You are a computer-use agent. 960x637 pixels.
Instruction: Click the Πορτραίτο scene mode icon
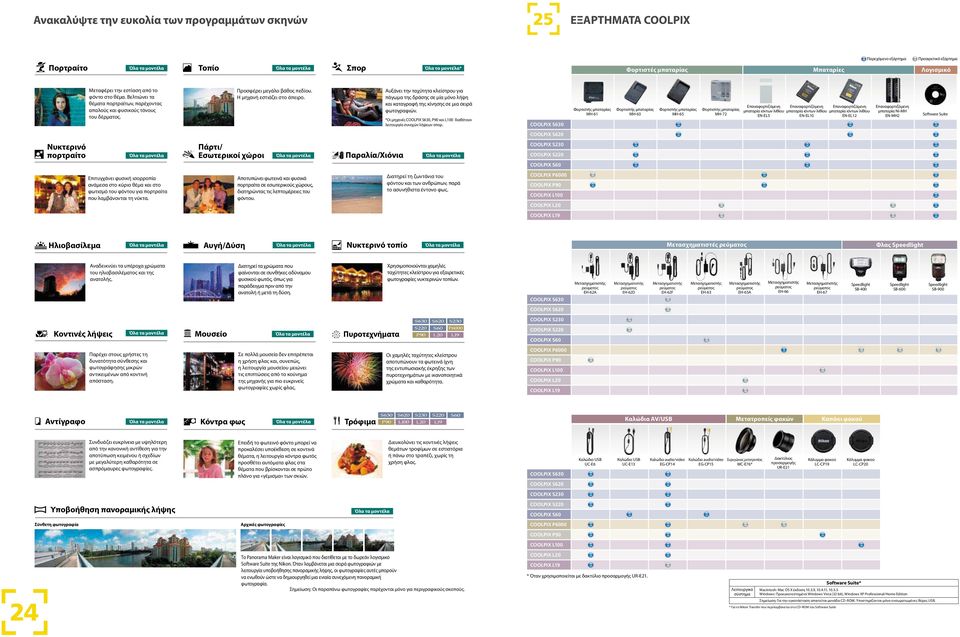click(x=40, y=67)
